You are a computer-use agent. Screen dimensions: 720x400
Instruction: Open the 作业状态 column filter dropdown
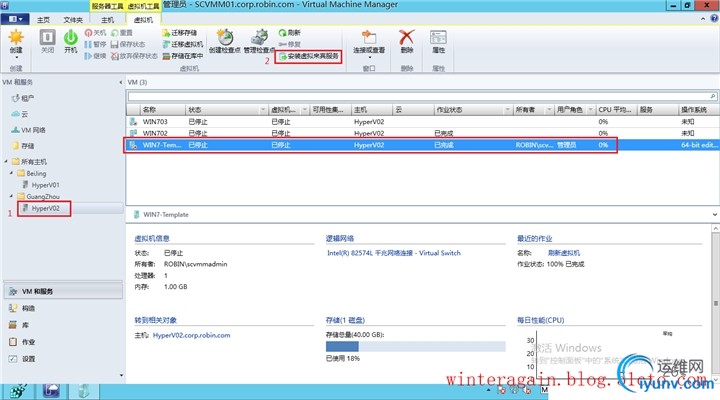click(507, 110)
